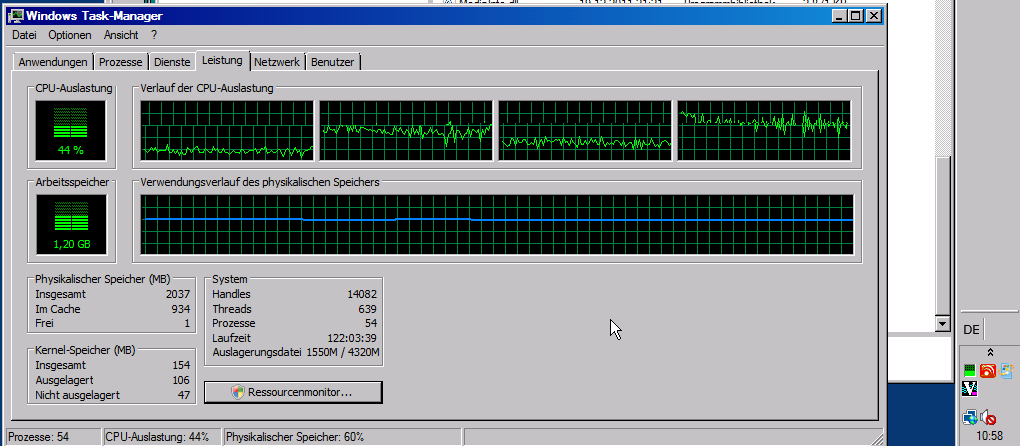The width and height of the screenshot is (1020, 446).
Task: Click the System Prozesse value 54
Action: point(370,323)
